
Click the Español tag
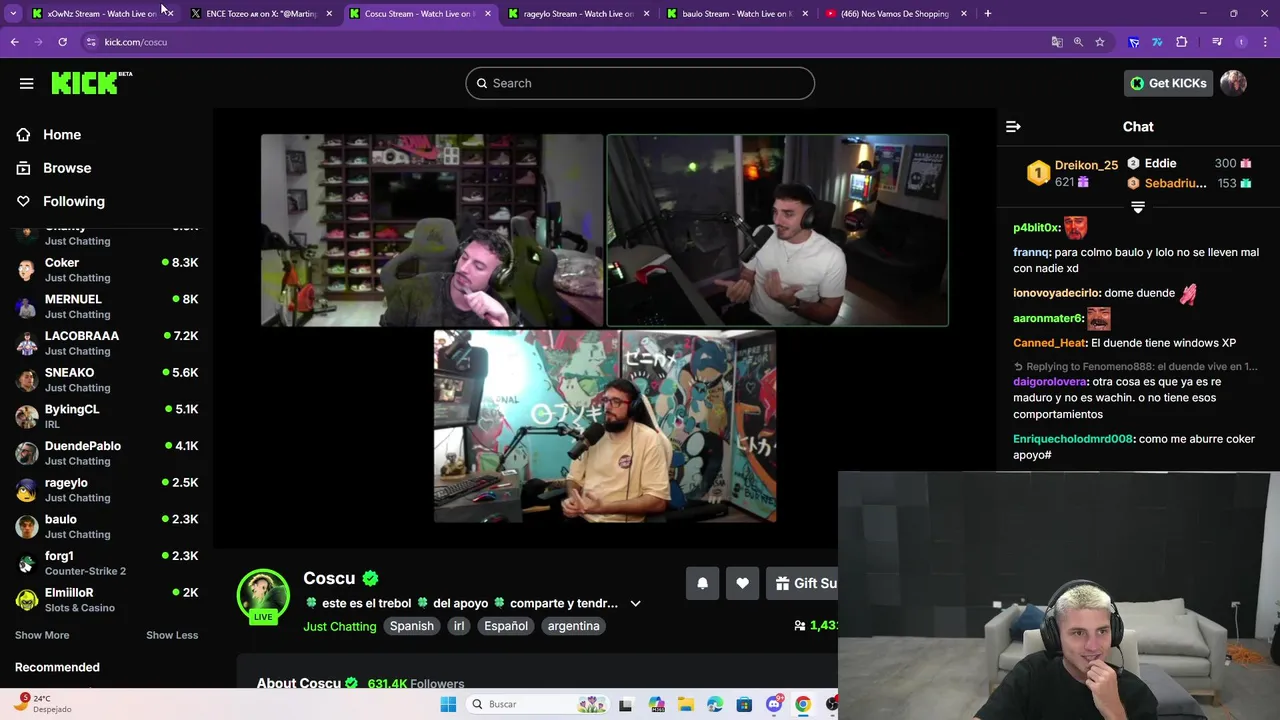506,626
